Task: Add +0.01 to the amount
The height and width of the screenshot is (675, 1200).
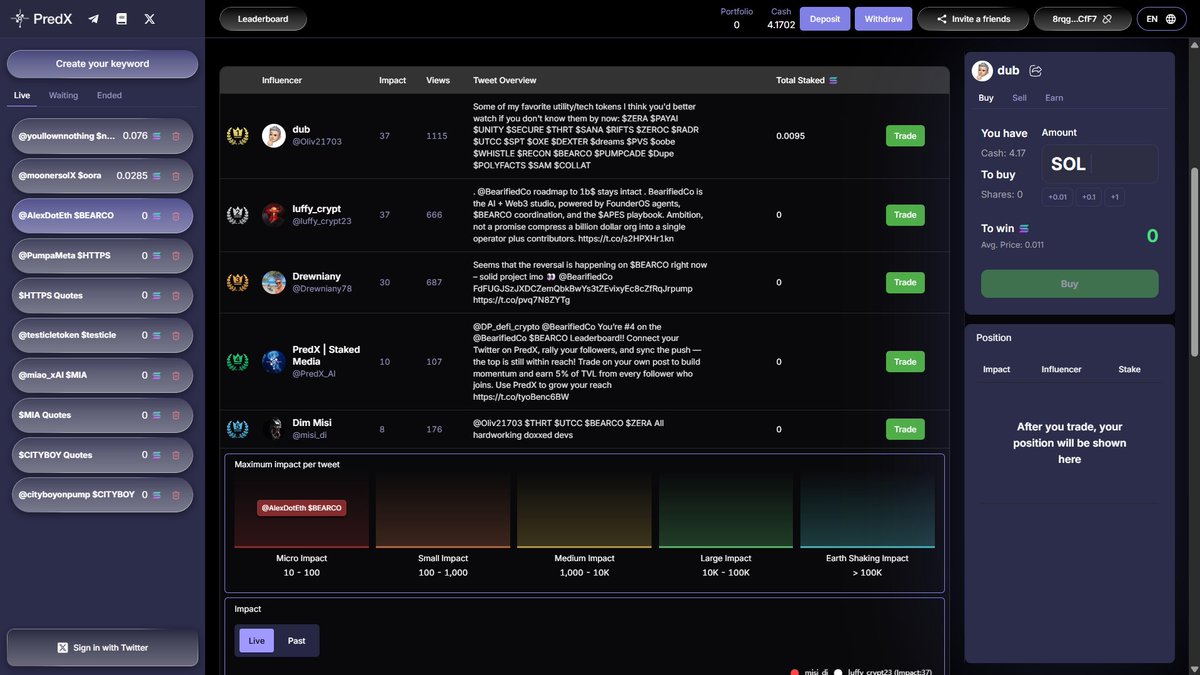Action: click(x=1057, y=197)
